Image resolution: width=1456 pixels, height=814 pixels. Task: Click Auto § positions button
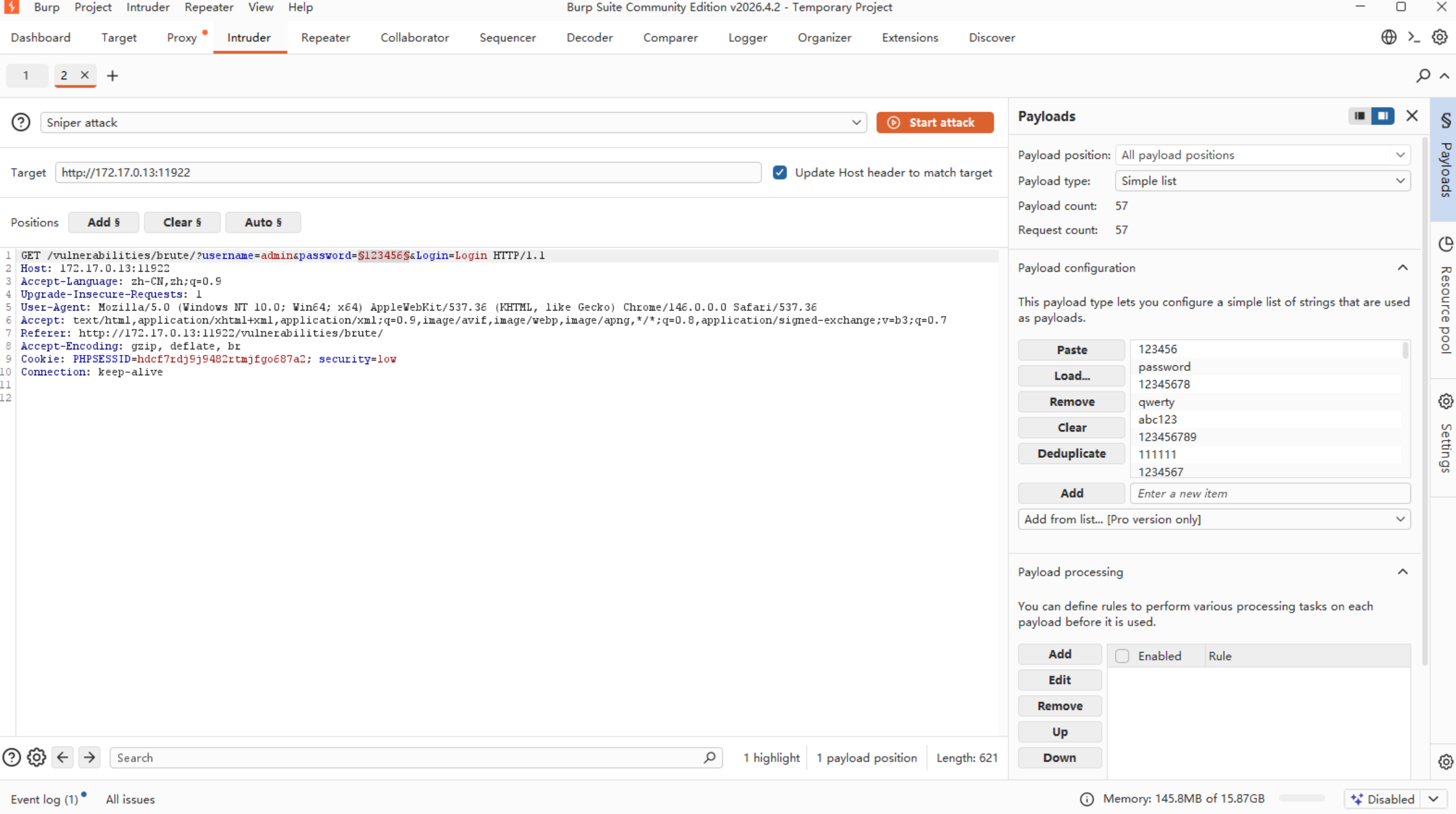(x=263, y=222)
